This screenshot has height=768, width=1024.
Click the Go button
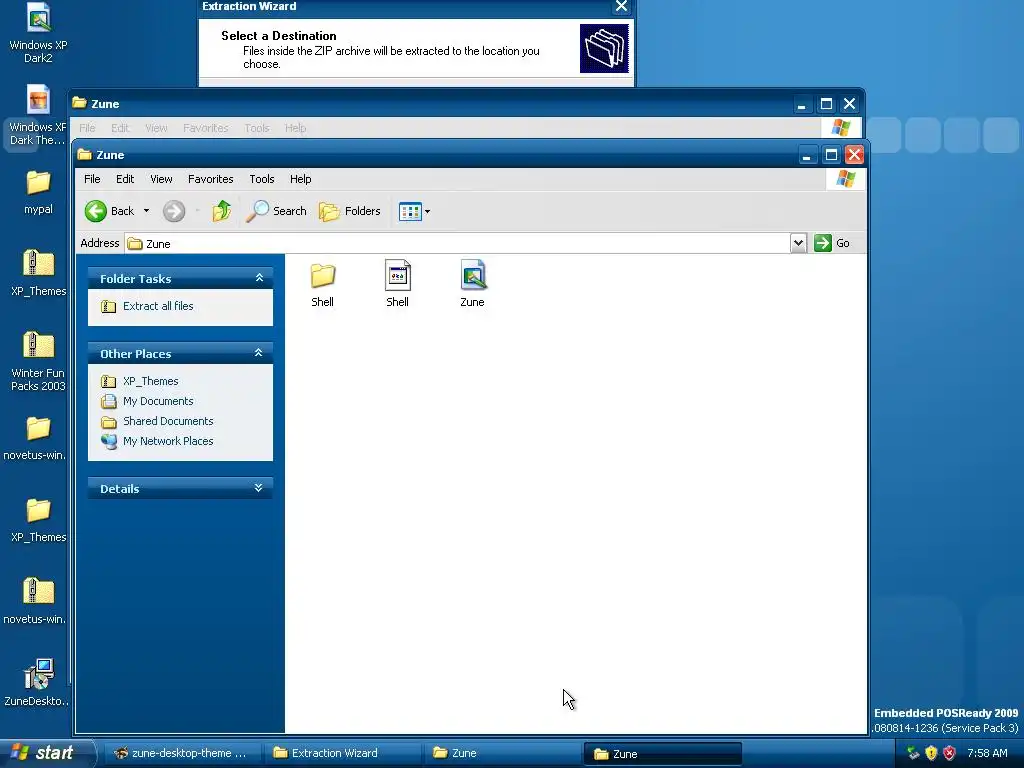click(x=832, y=243)
